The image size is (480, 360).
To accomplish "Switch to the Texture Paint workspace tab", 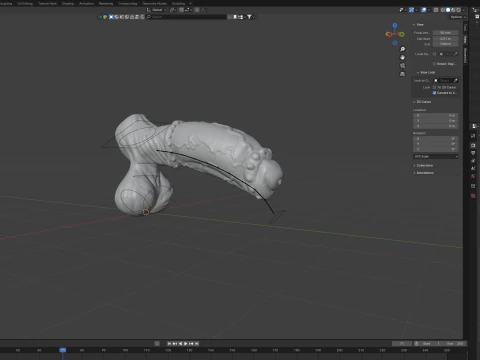I will click(x=48, y=3).
